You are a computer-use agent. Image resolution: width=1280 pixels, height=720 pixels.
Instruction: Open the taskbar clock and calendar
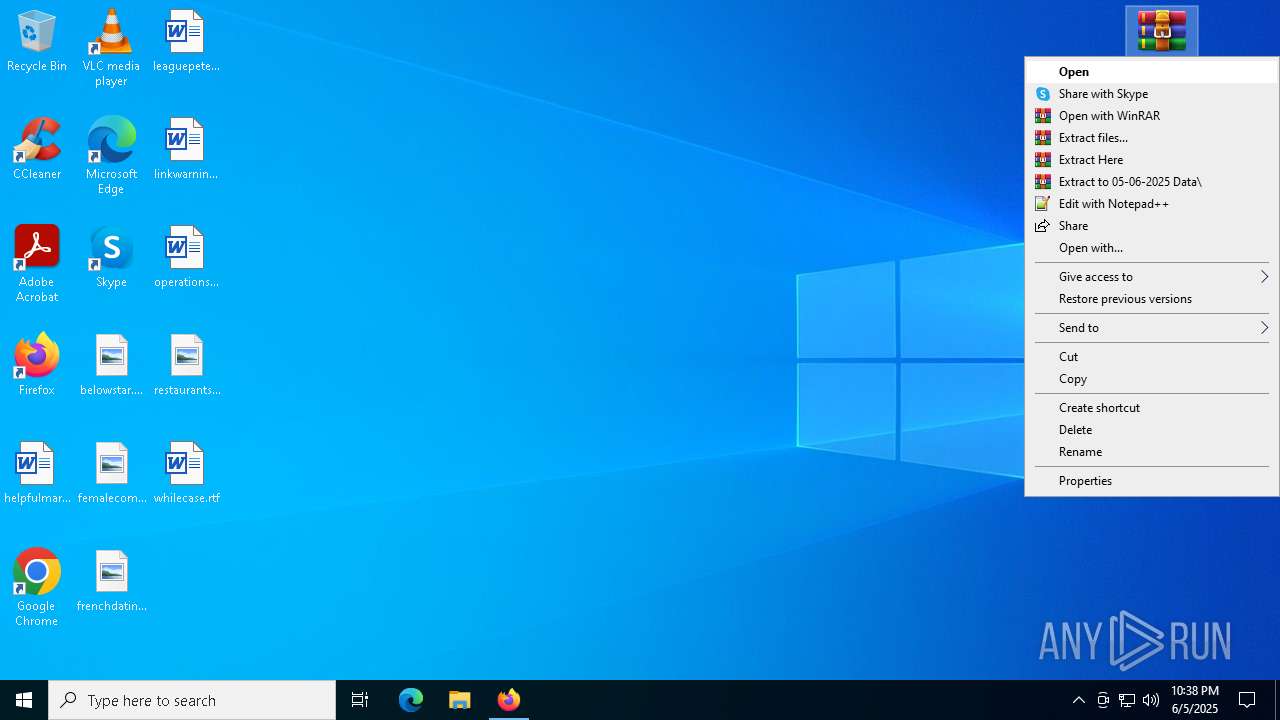(x=1194, y=700)
